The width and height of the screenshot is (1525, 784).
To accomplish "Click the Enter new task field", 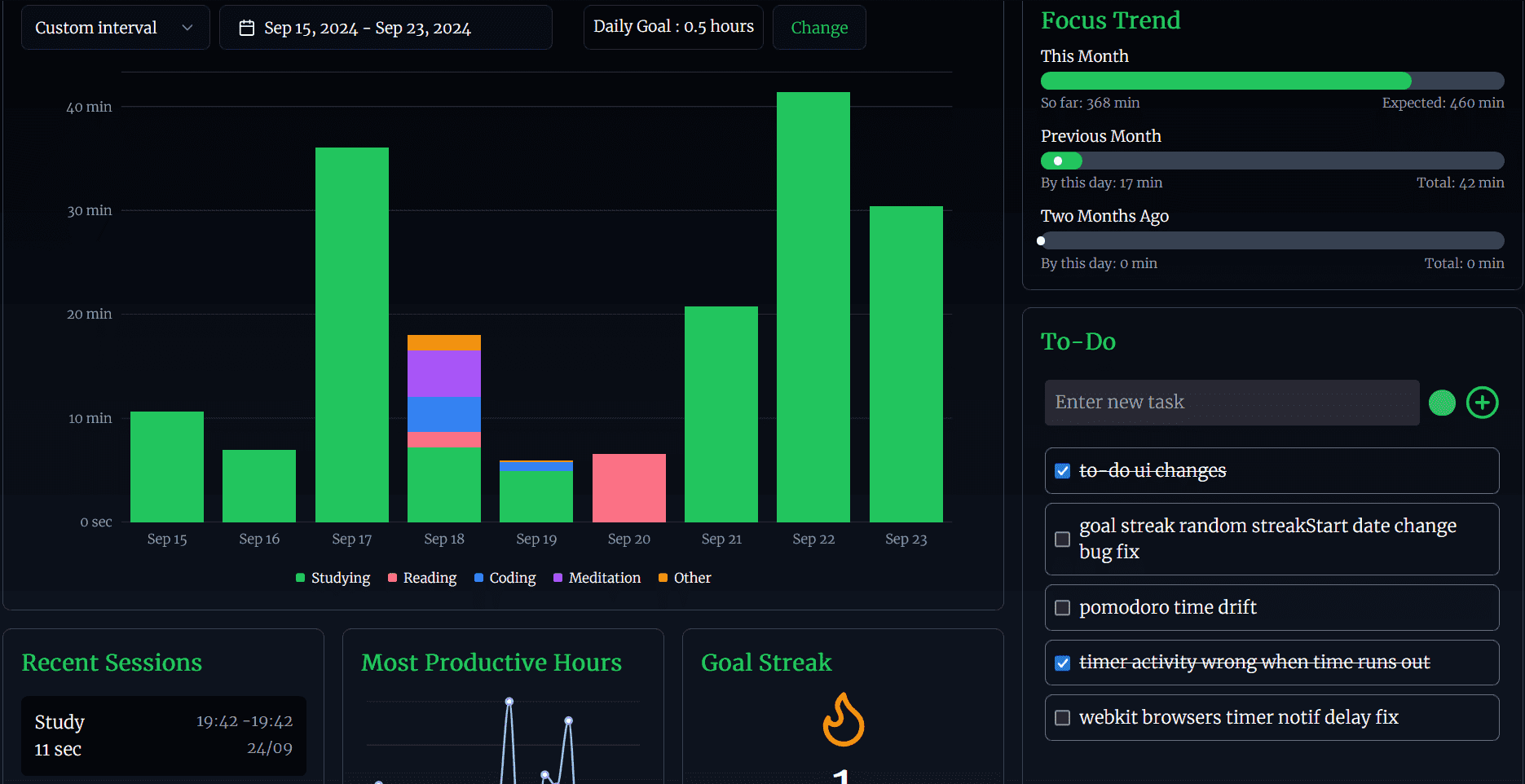I will tap(1232, 403).
